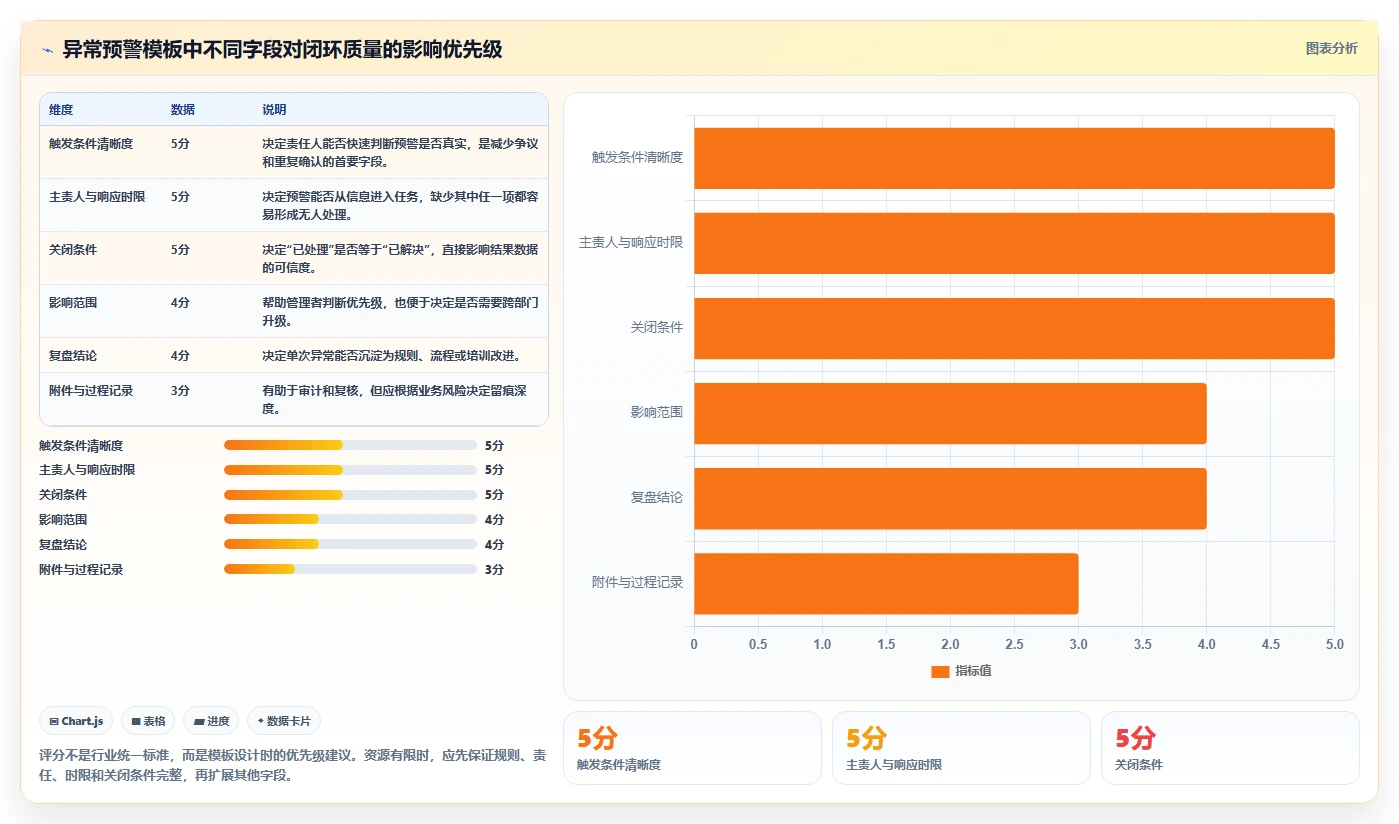Screen dimensions: 1399x824
Task: Select 影响范围 cell in the table
Action: (x=73, y=303)
